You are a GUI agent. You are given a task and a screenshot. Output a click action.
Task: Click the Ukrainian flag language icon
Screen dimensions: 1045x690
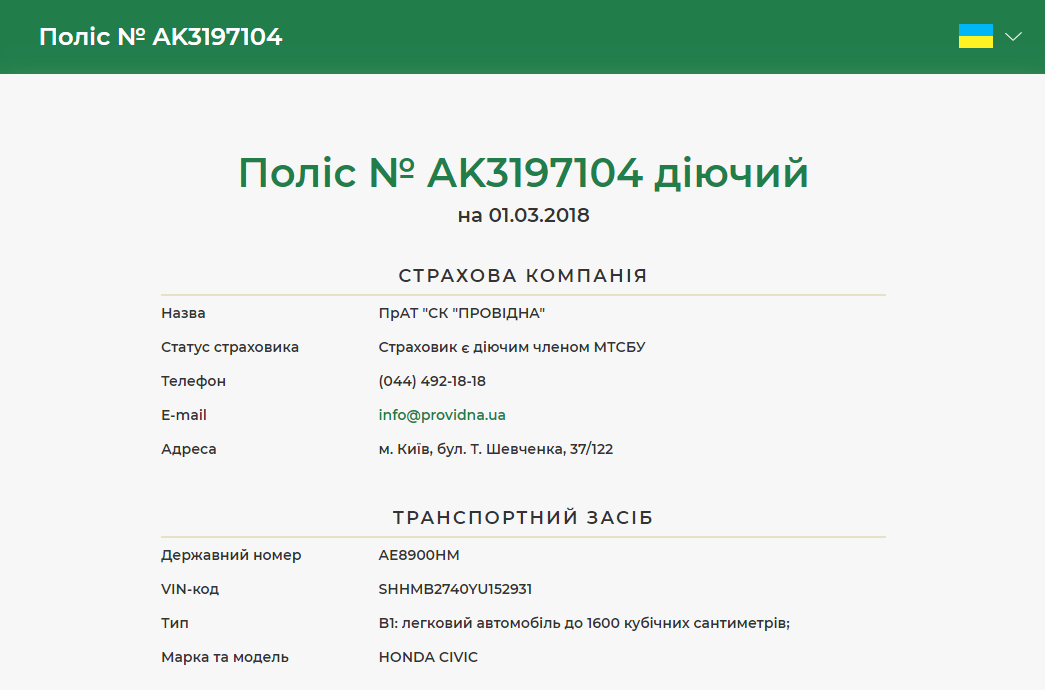(975, 36)
